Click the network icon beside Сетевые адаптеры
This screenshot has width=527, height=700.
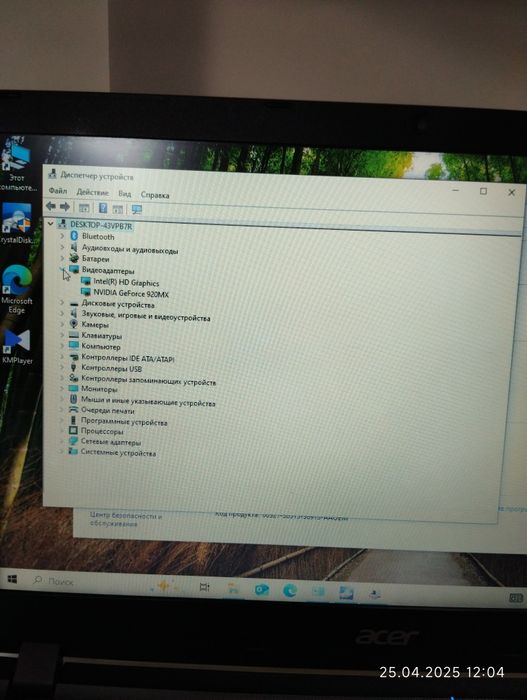click(x=73, y=441)
